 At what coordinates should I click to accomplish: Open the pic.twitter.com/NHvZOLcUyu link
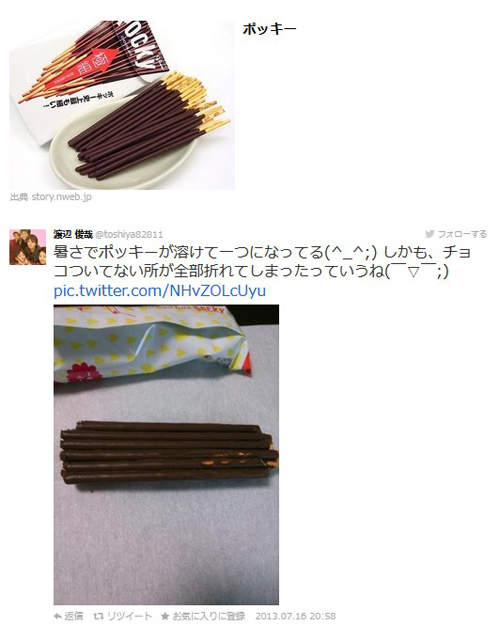160,291
